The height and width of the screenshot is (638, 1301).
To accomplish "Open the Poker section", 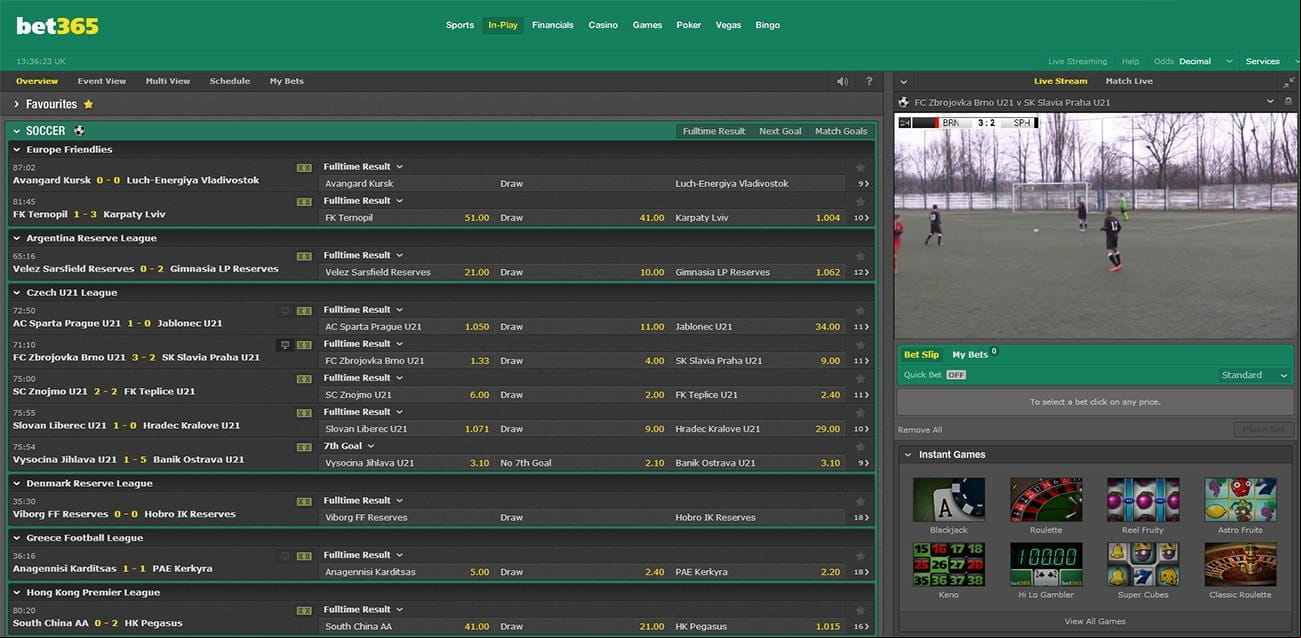I will (689, 25).
